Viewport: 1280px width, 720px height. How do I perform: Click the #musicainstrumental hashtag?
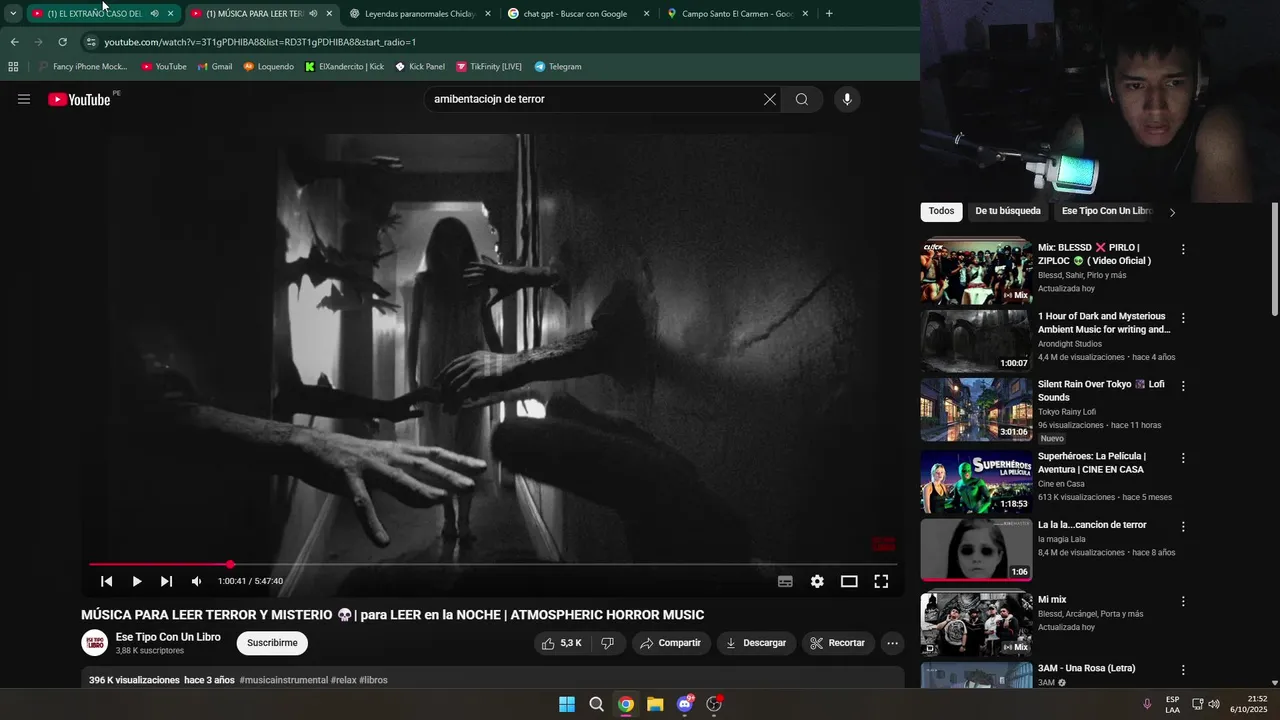[x=283, y=680]
